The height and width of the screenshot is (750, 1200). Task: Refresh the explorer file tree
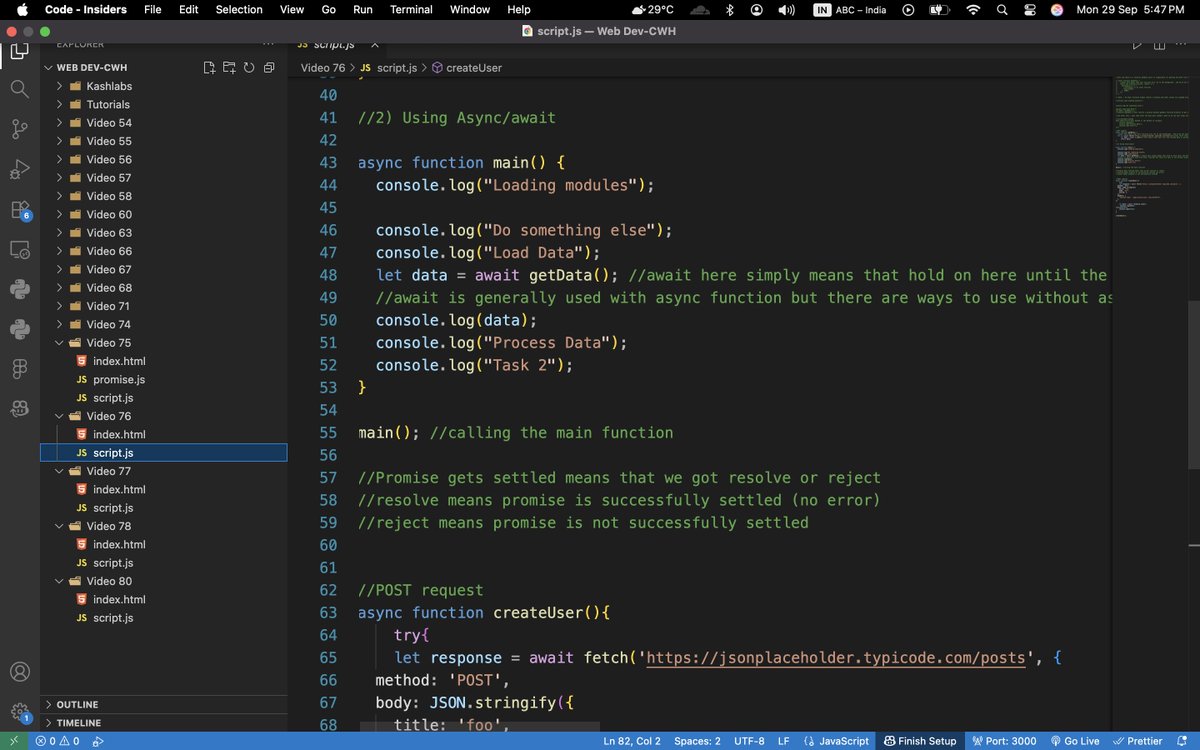[249, 67]
